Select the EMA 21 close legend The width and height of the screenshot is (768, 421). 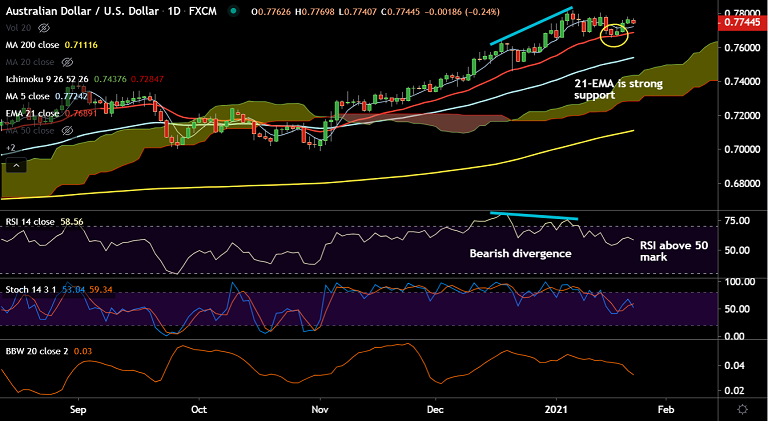tap(32, 114)
